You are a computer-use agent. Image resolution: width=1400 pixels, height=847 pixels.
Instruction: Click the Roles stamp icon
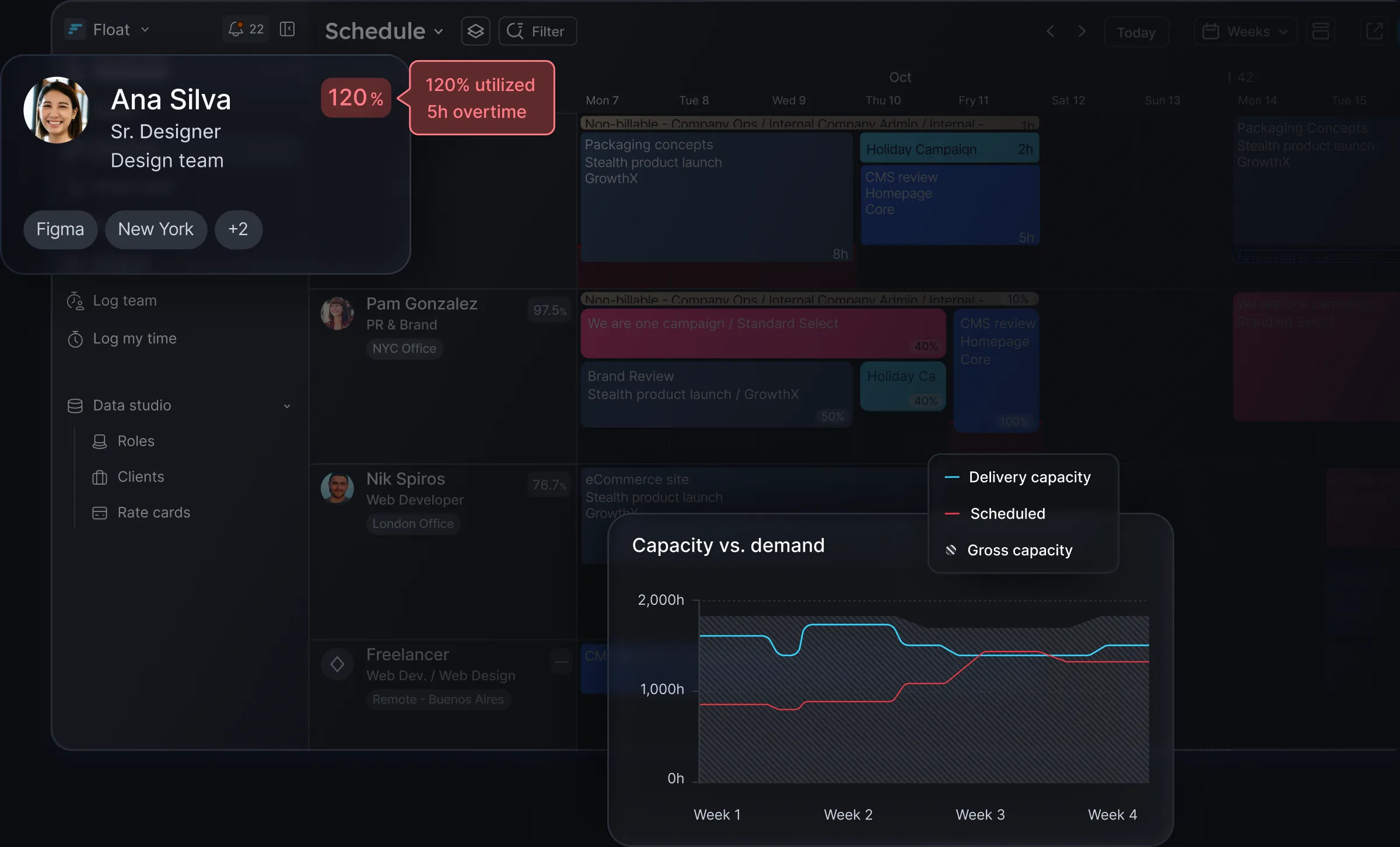[x=100, y=442]
